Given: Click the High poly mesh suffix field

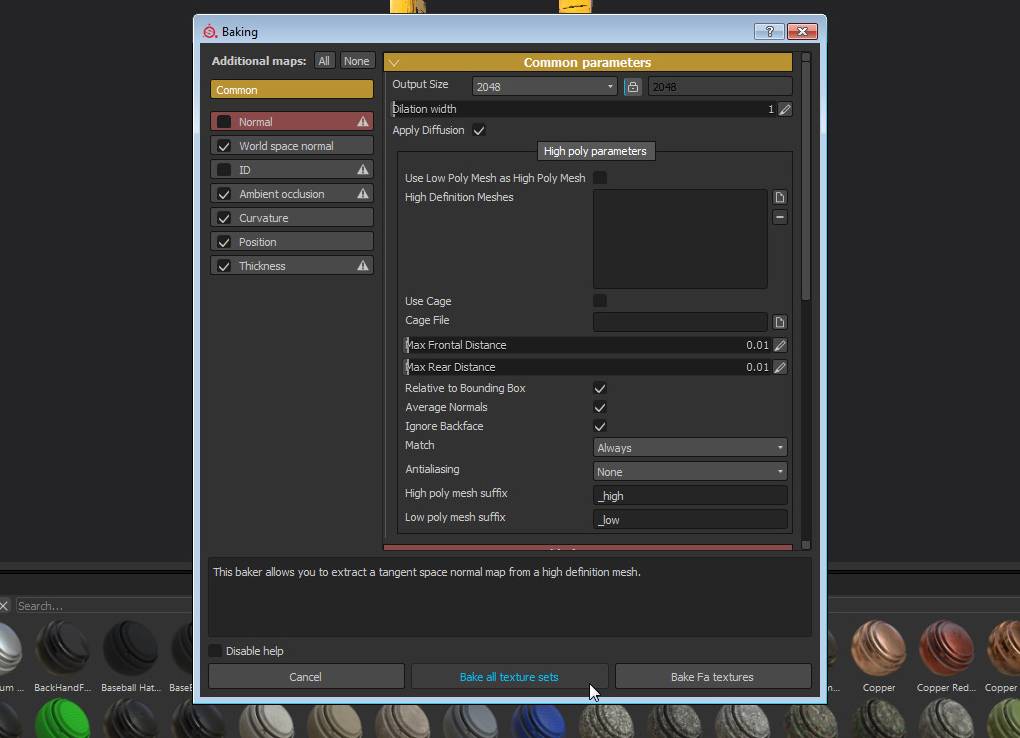Looking at the screenshot, I should coord(690,496).
